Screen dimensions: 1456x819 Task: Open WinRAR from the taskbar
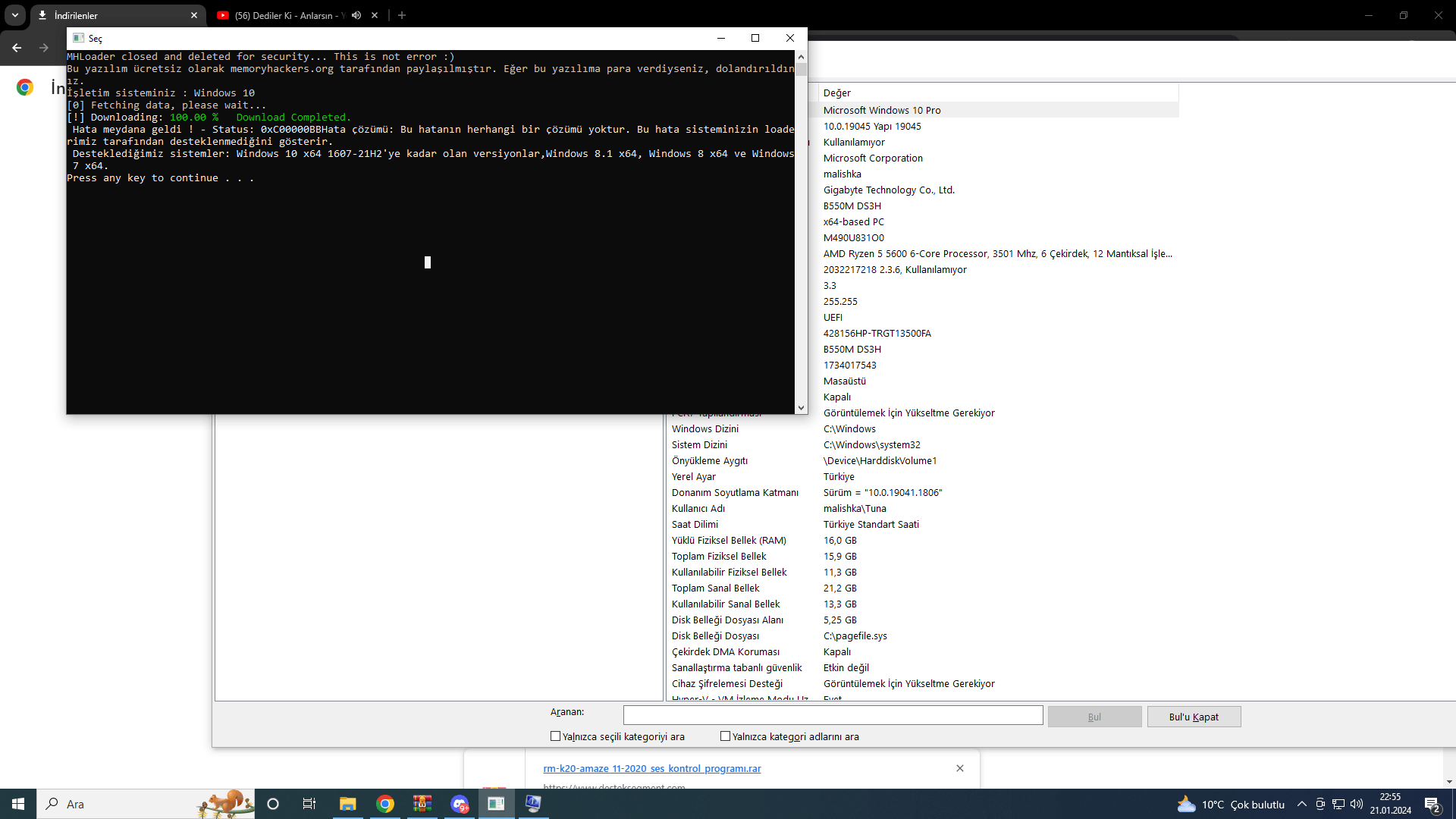[422, 804]
